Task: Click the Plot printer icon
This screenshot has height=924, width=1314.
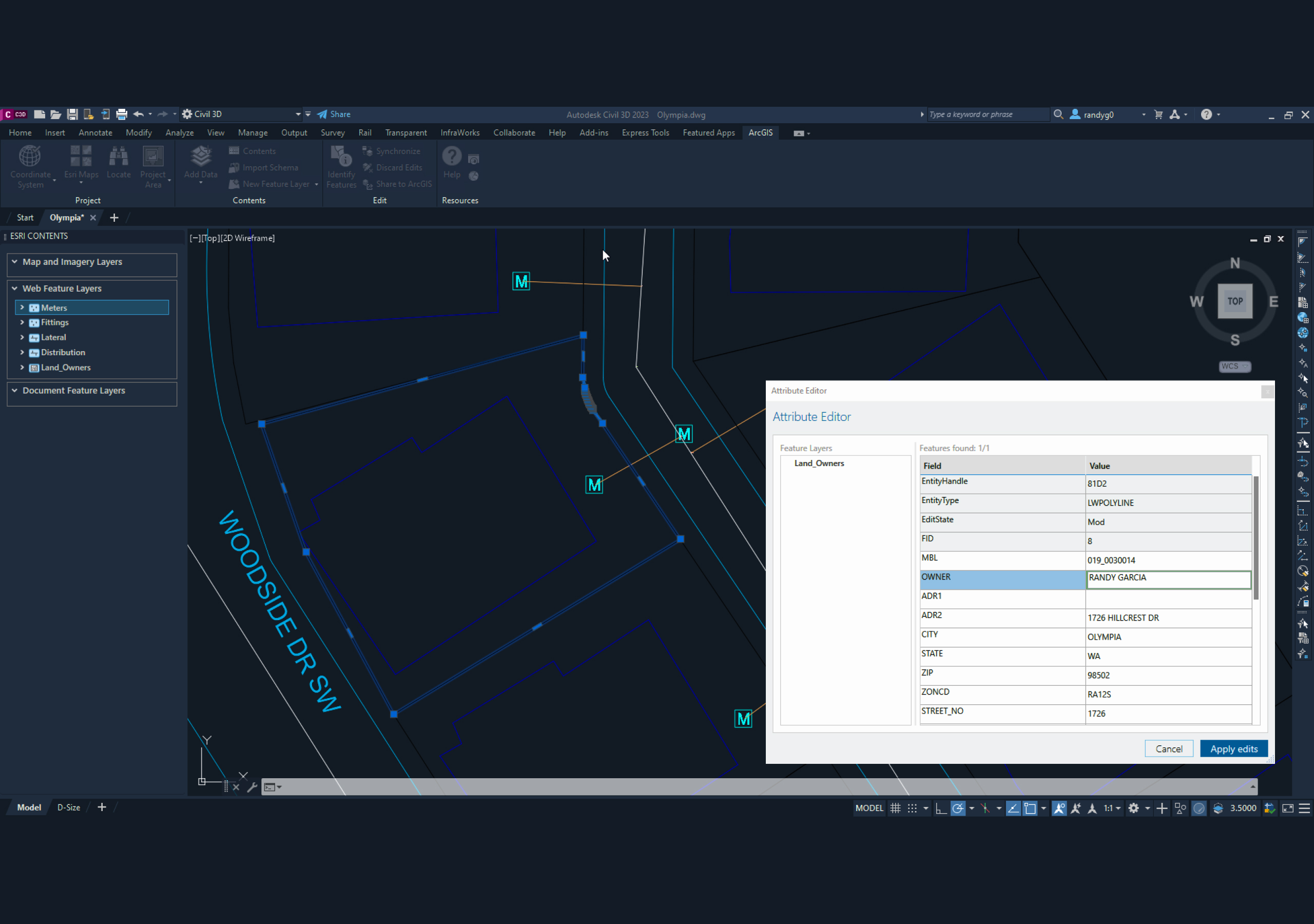Action: click(x=121, y=114)
